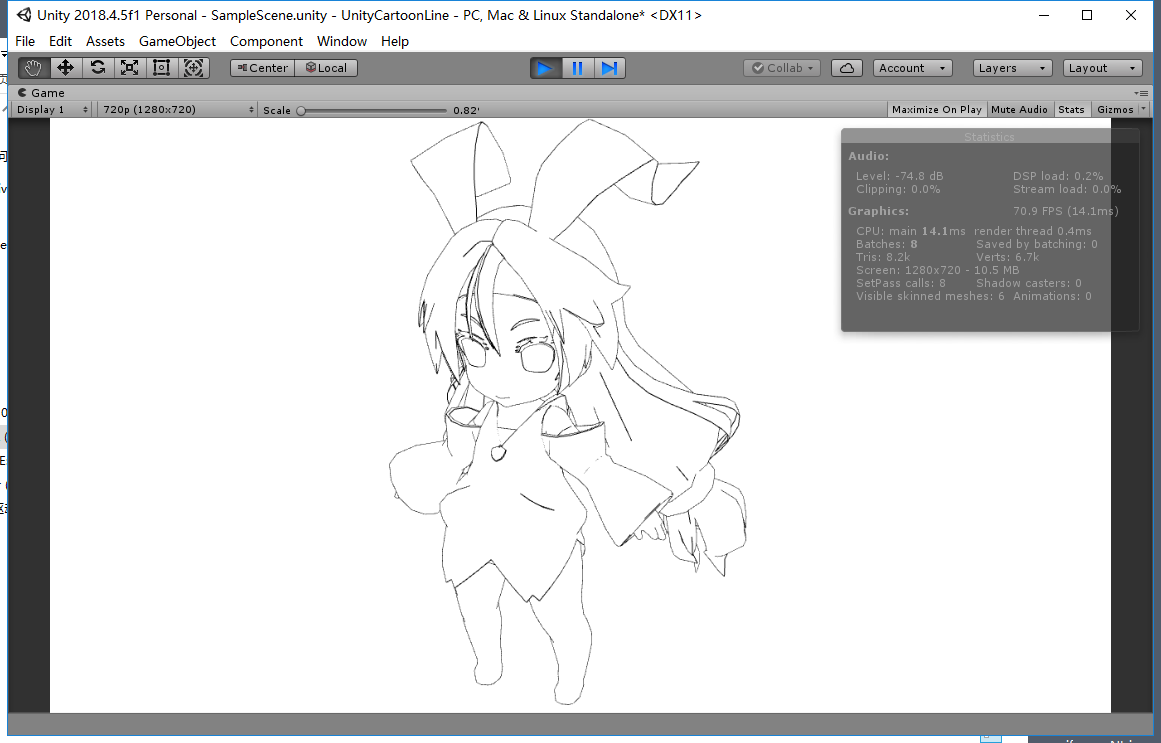Pause the game with the Pause button
The image size is (1161, 743).
click(578, 68)
